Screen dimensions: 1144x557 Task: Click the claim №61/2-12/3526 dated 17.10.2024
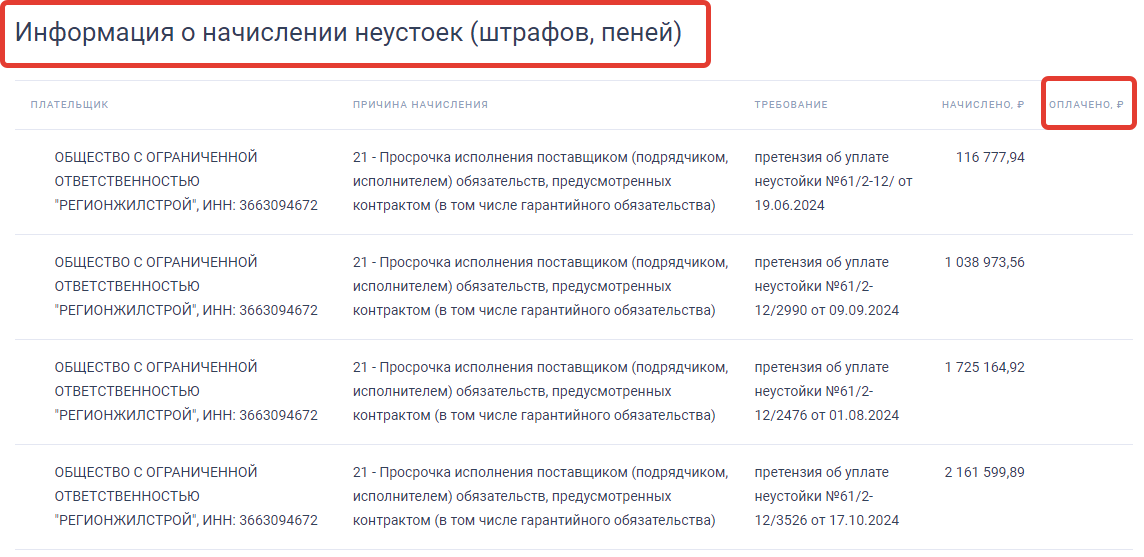click(827, 496)
